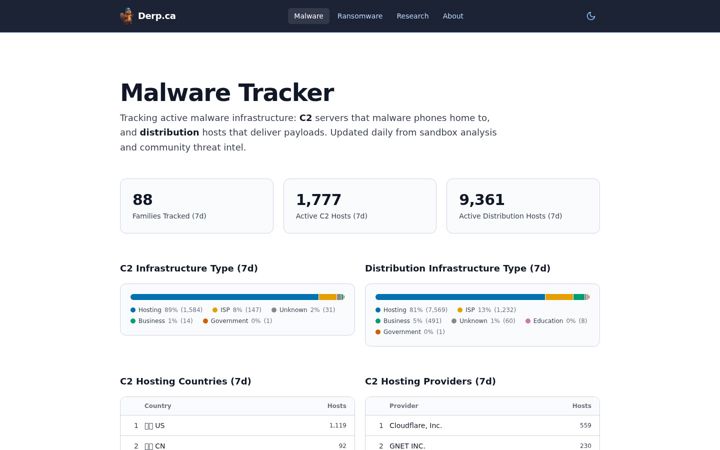Click blue dot beside Hosting 81%
Image resolution: width=720 pixels, height=450 pixels.
pos(378,310)
